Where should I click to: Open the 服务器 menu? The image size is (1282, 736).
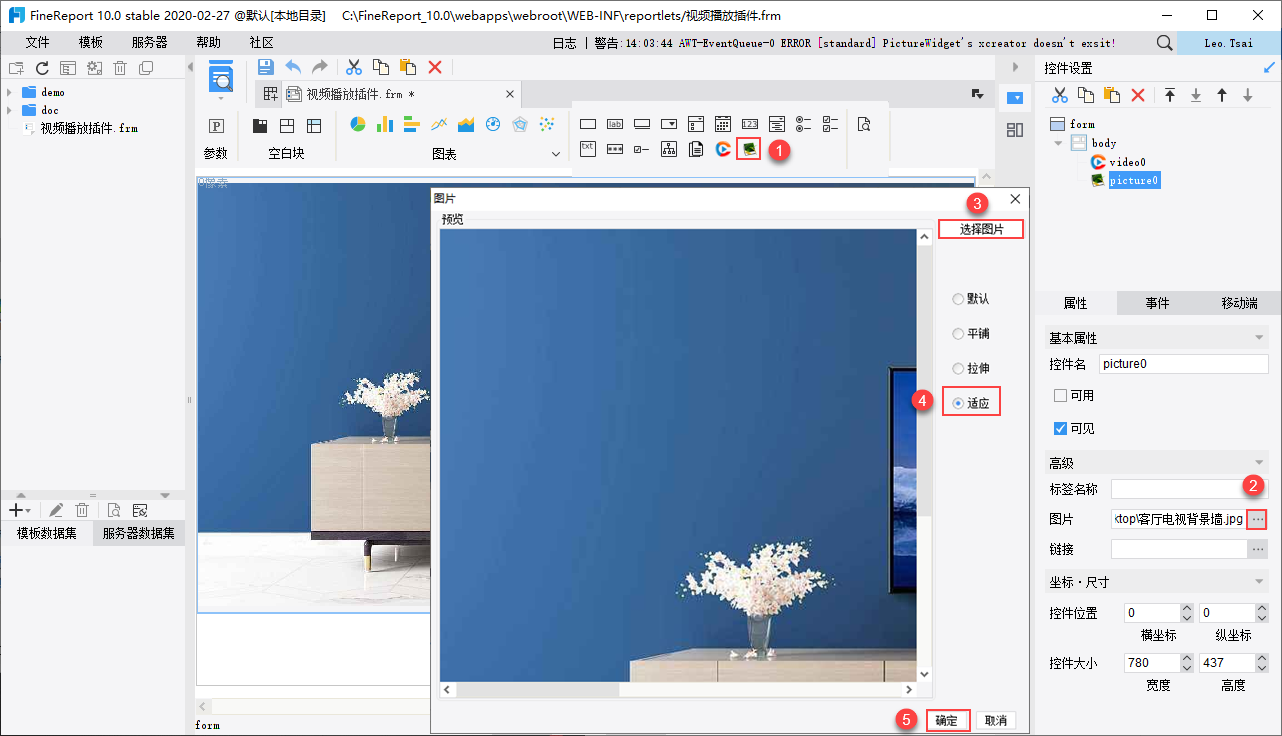click(x=149, y=42)
